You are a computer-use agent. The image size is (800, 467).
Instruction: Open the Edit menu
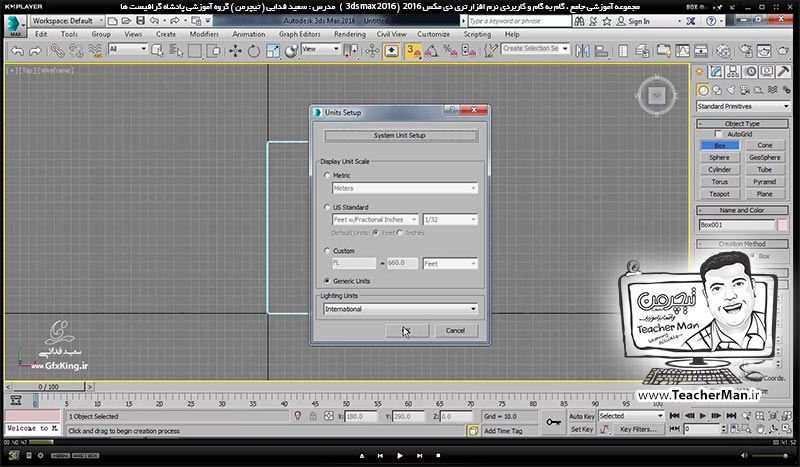(41, 34)
